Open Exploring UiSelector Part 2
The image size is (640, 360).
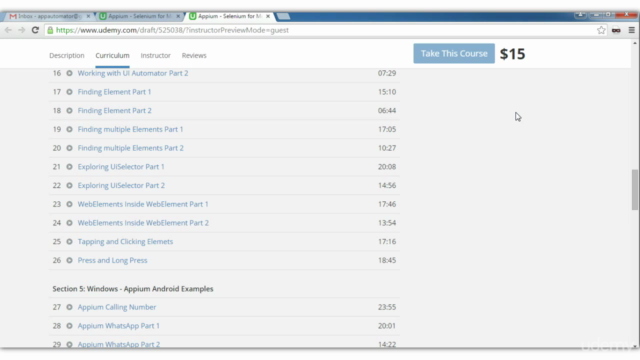pyautogui.click(x=121, y=186)
